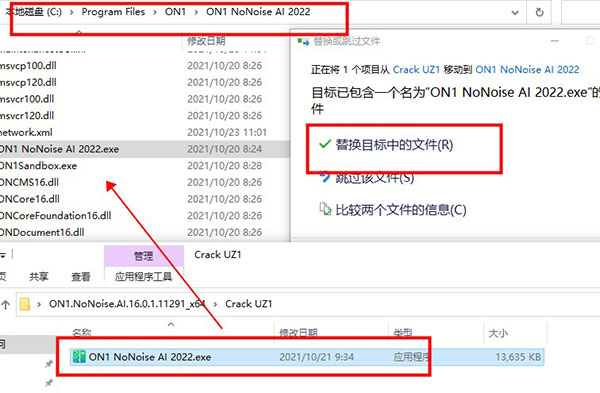Sort by 大小 column in lower window

coord(498,333)
